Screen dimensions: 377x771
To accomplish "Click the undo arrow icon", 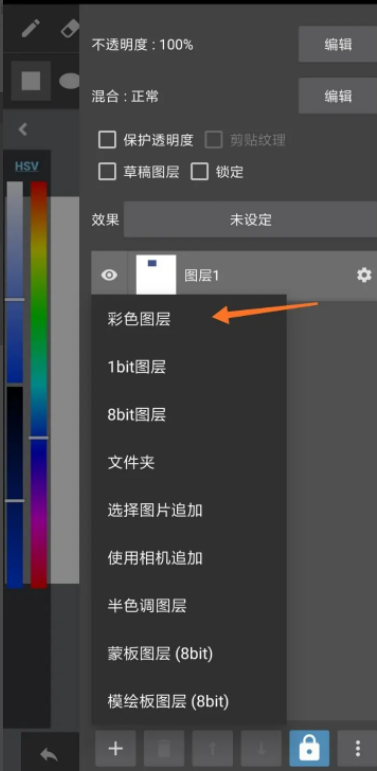I will pyautogui.click(x=49, y=754).
